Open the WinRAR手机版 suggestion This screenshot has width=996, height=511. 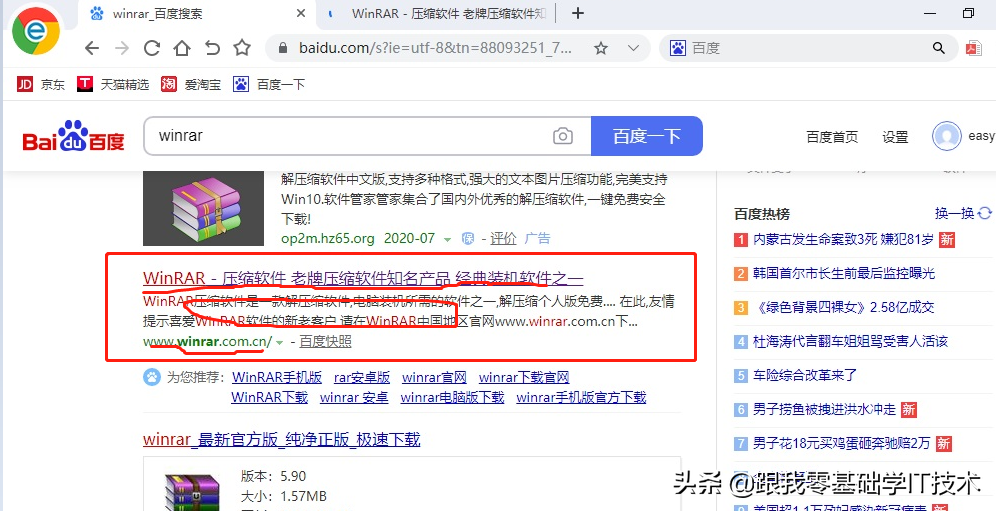click(x=277, y=378)
